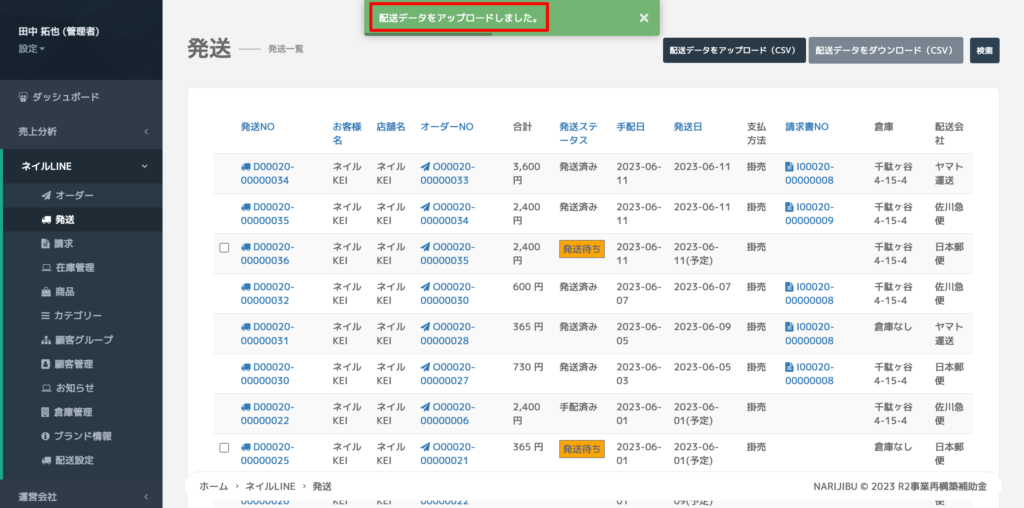
Task: Dismiss the green upload success notification
Action: click(x=644, y=18)
